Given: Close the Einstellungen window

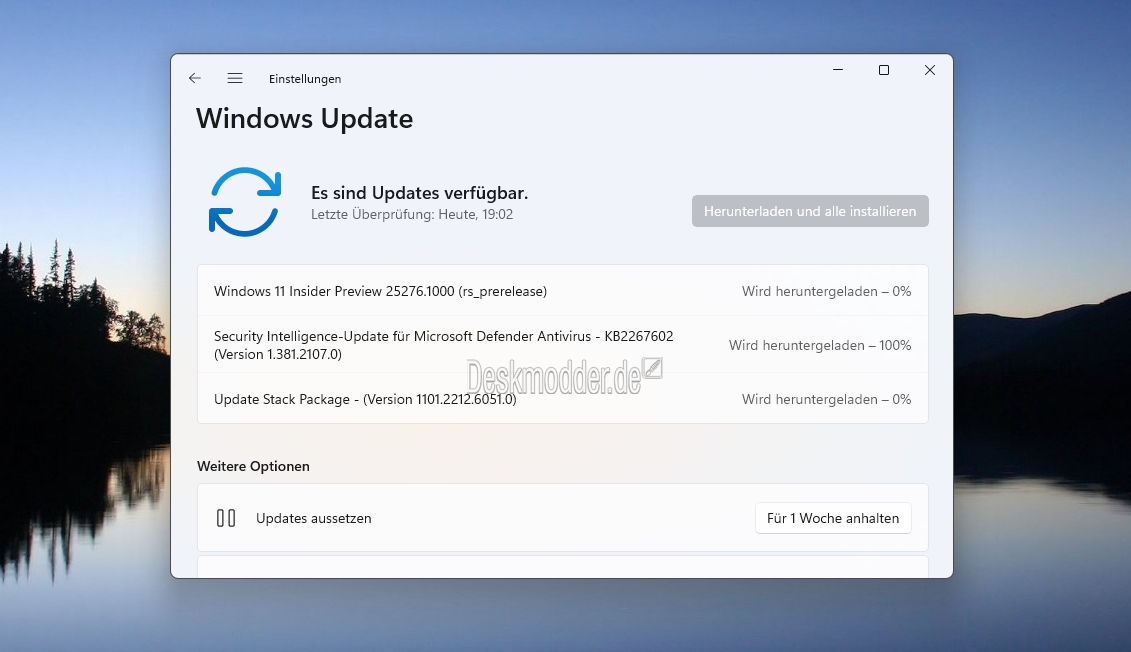Looking at the screenshot, I should [930, 70].
